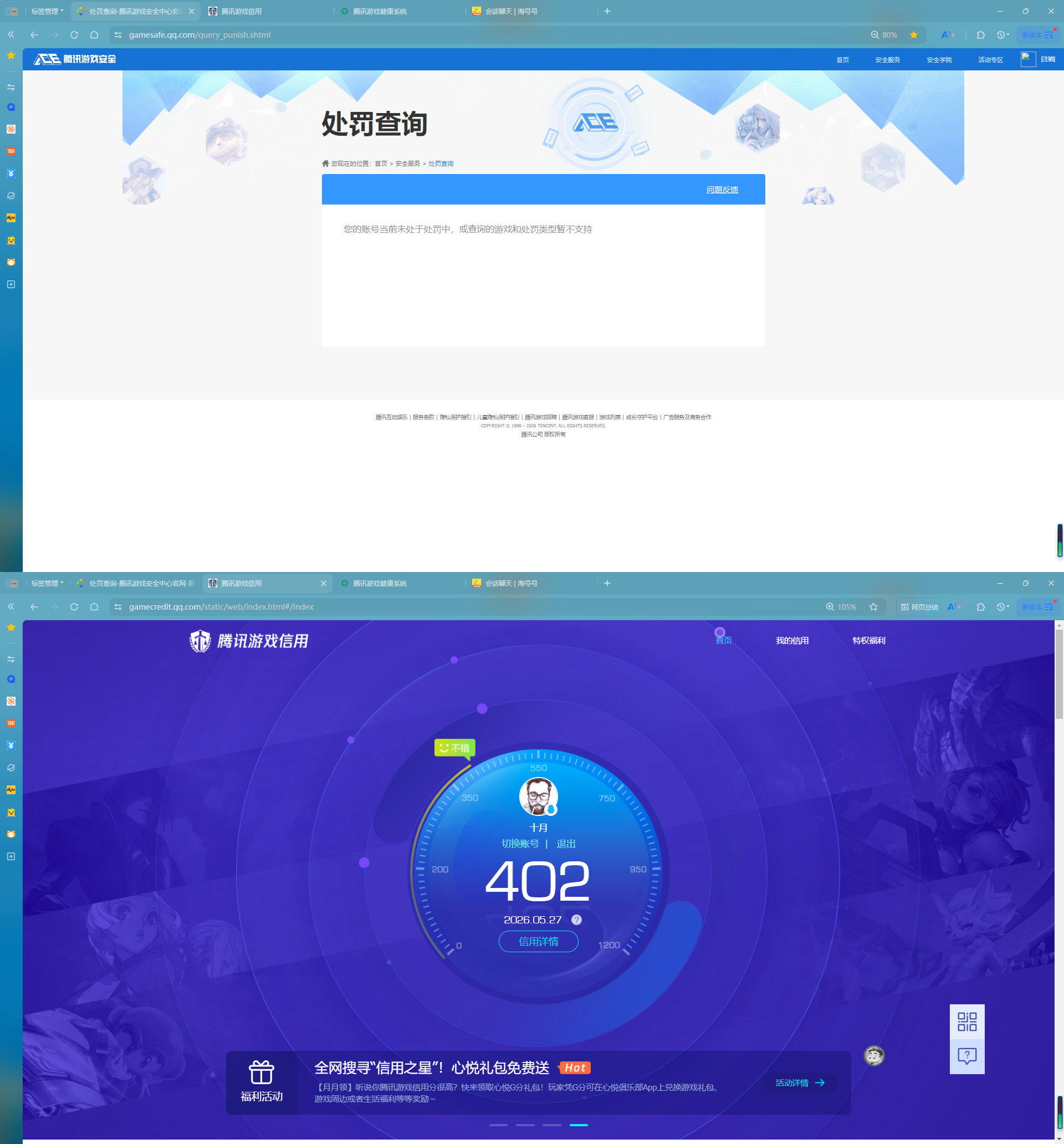Click the 活动详情 arrow button in banner
The image size is (1064, 1144).
click(x=800, y=1083)
